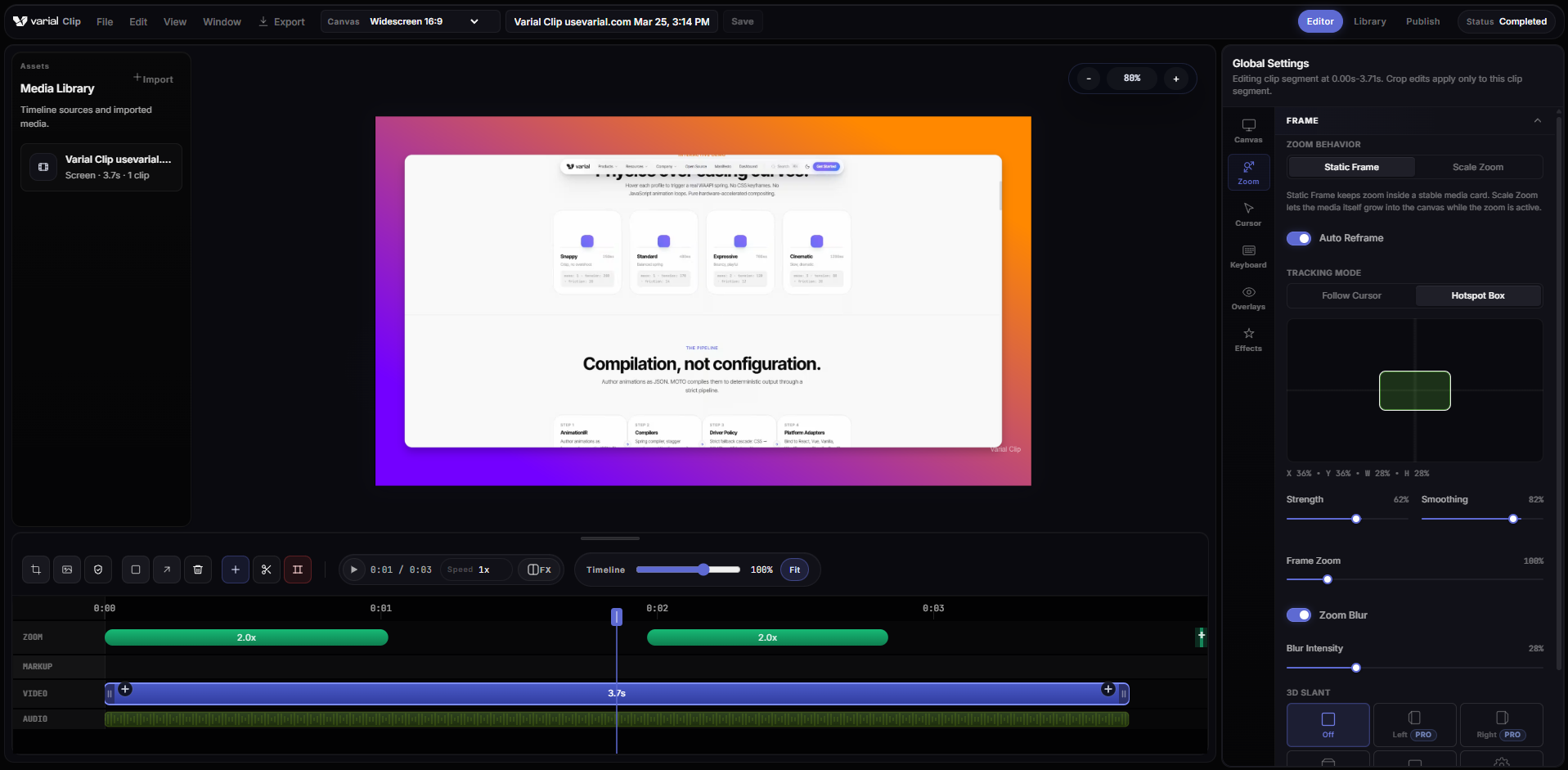Screen dimensions: 1568x770
Task: Collapse the FRAME section chevron
Action: [x=1537, y=120]
